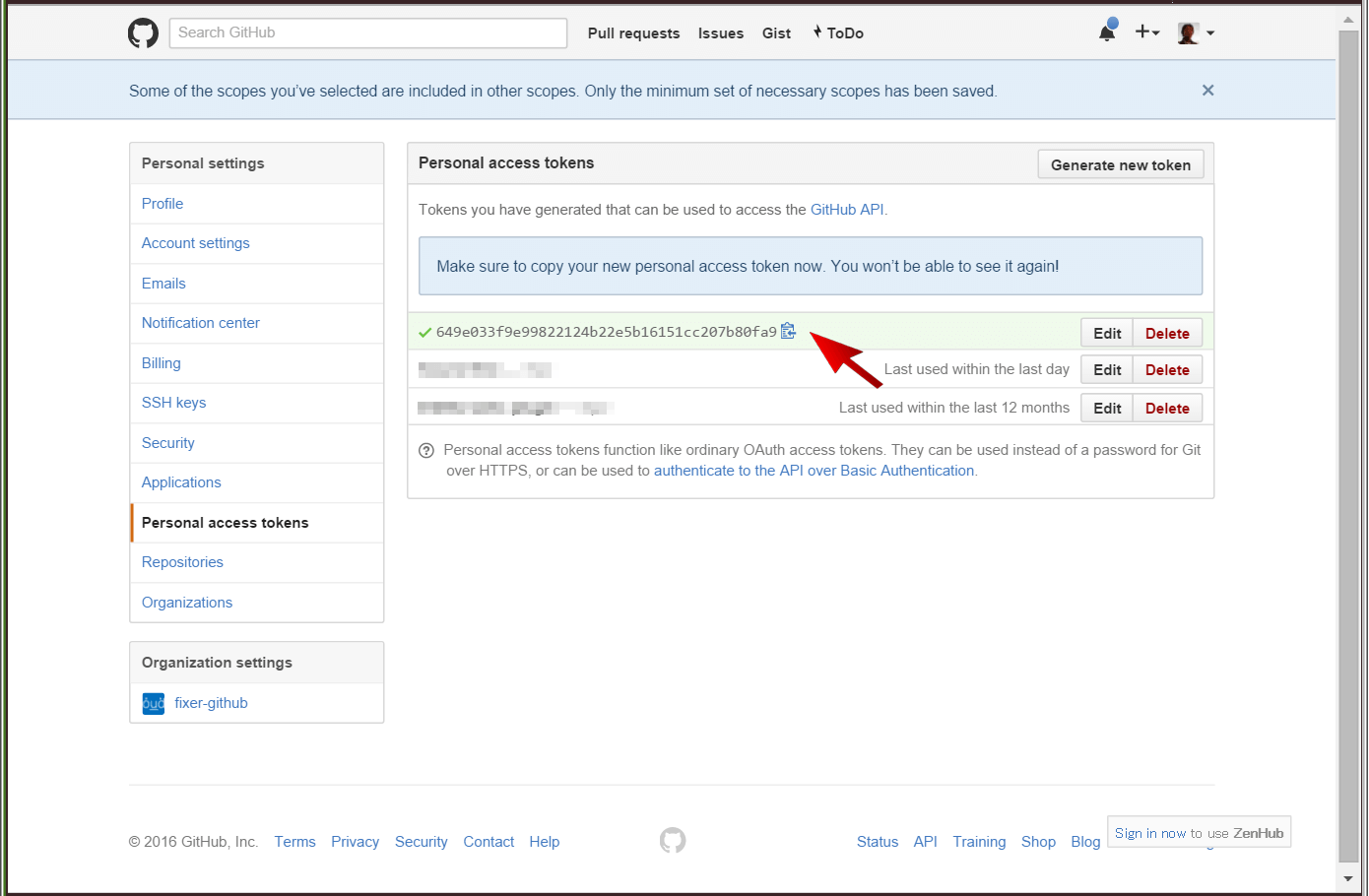Click the green checkmark beside the new token
The width and height of the screenshot is (1369, 896).
click(x=424, y=332)
